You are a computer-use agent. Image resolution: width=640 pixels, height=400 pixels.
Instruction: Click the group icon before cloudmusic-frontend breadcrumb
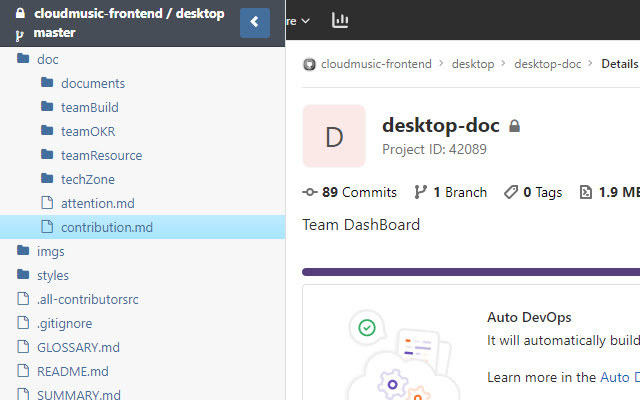(x=309, y=64)
